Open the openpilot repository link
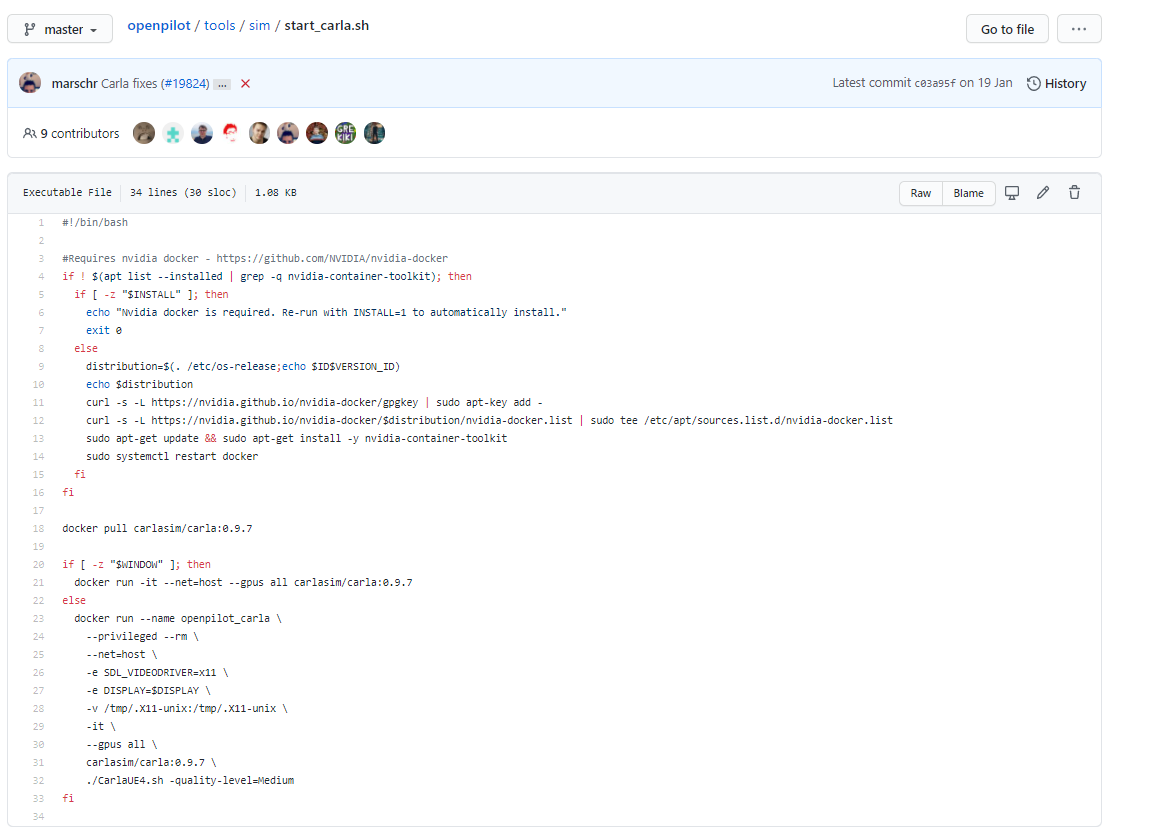 point(159,25)
